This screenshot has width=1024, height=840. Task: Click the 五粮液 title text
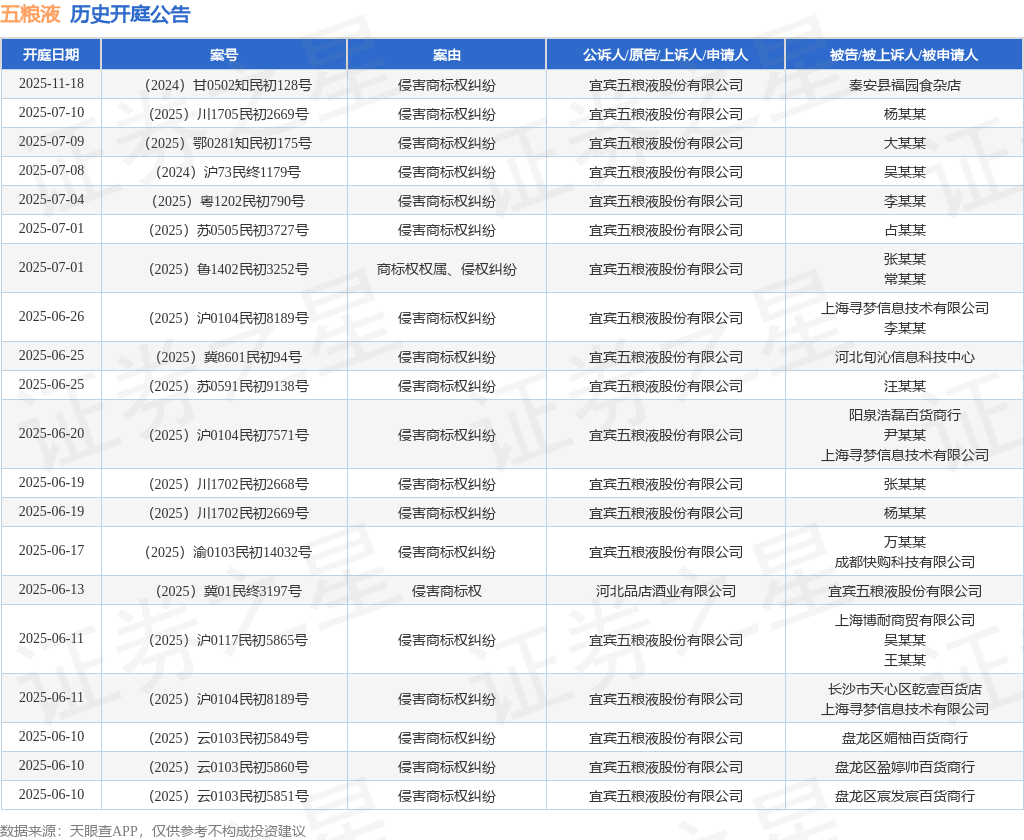[31, 14]
